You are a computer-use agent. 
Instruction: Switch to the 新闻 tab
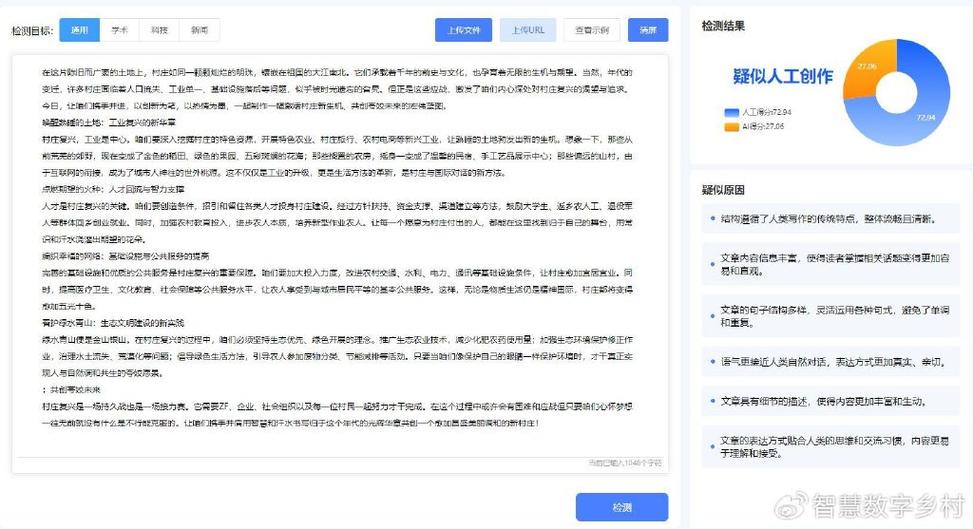pos(199,30)
